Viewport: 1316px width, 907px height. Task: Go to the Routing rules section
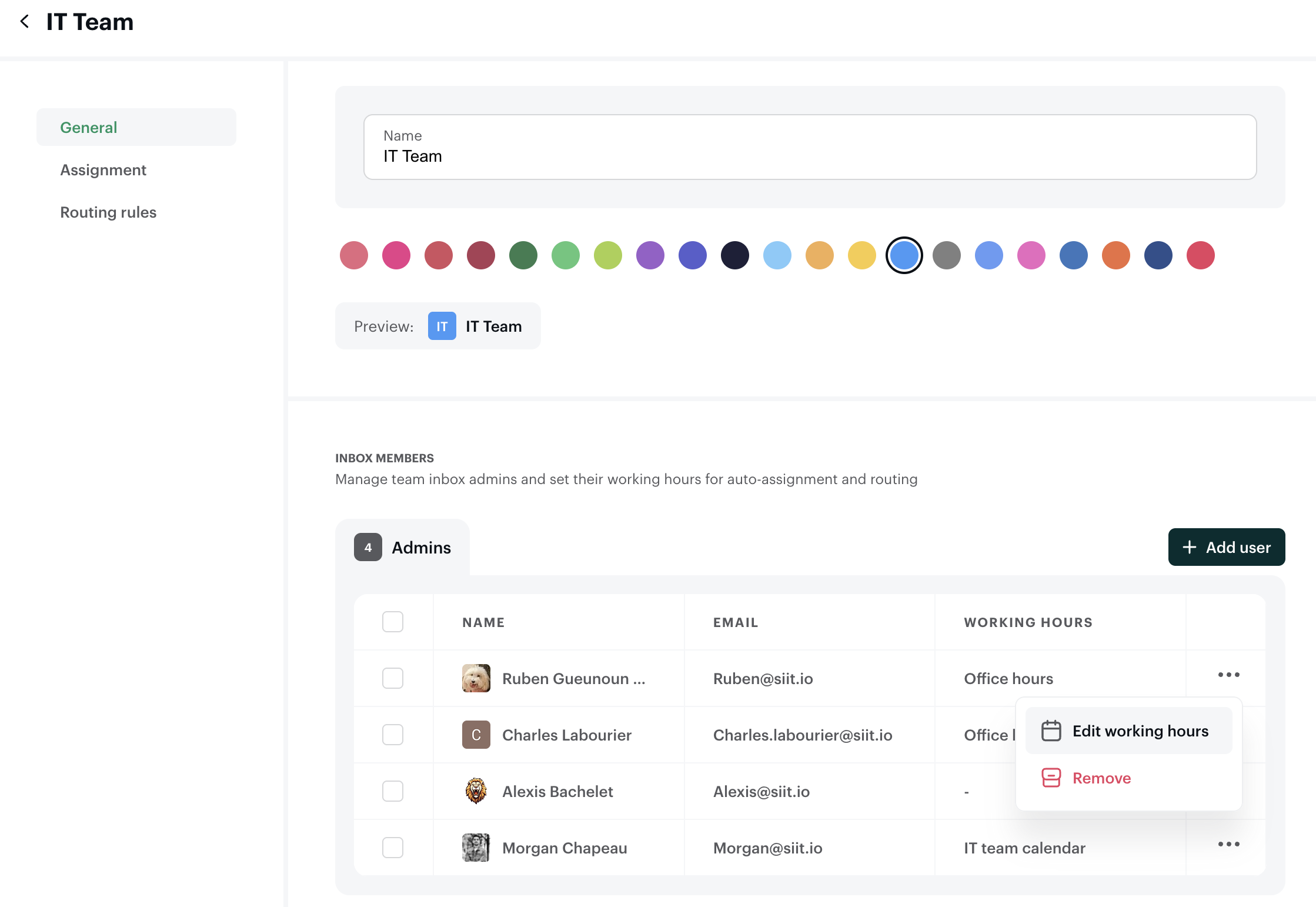click(x=108, y=212)
